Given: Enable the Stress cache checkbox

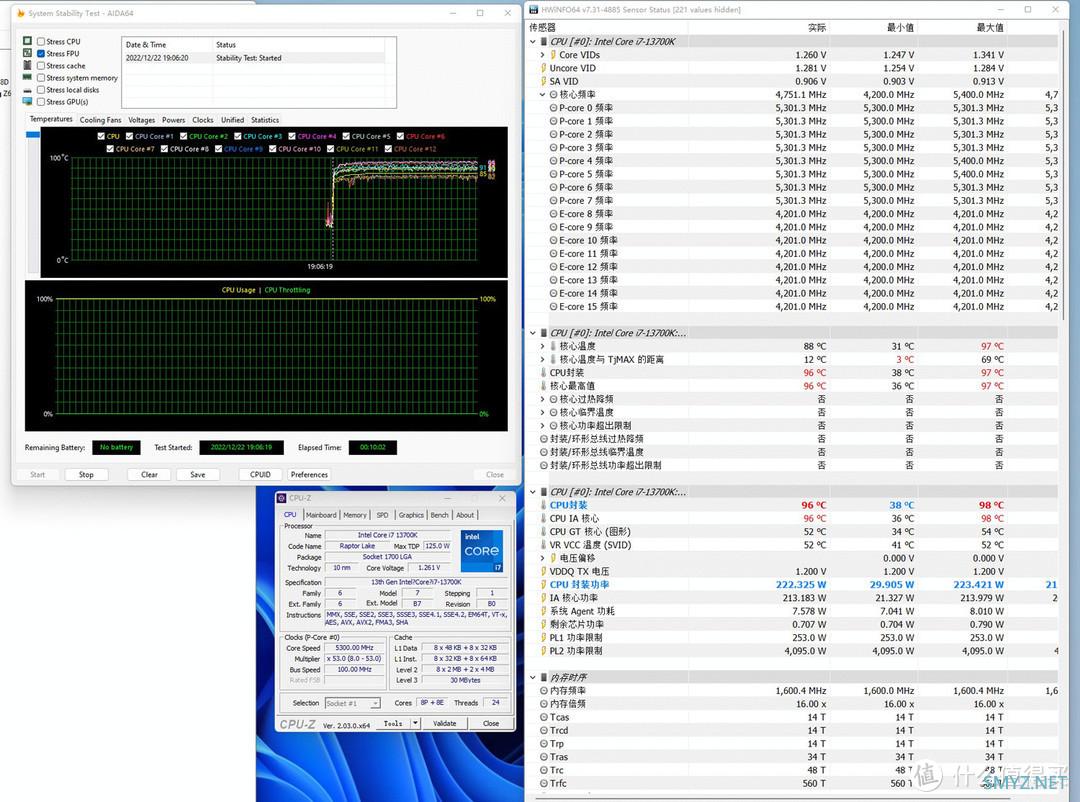Looking at the screenshot, I should [x=41, y=65].
